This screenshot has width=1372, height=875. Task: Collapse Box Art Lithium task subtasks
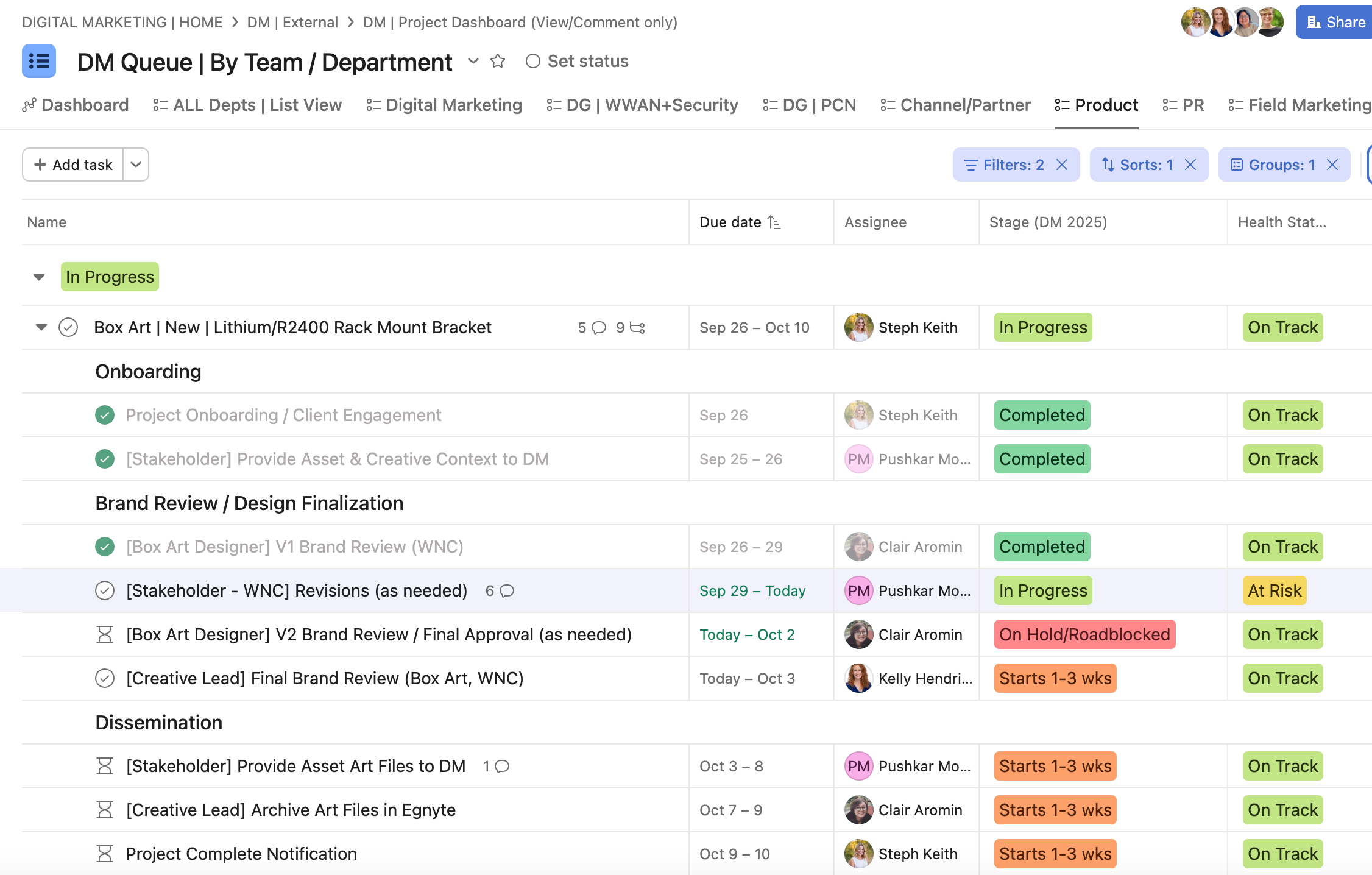click(41, 328)
